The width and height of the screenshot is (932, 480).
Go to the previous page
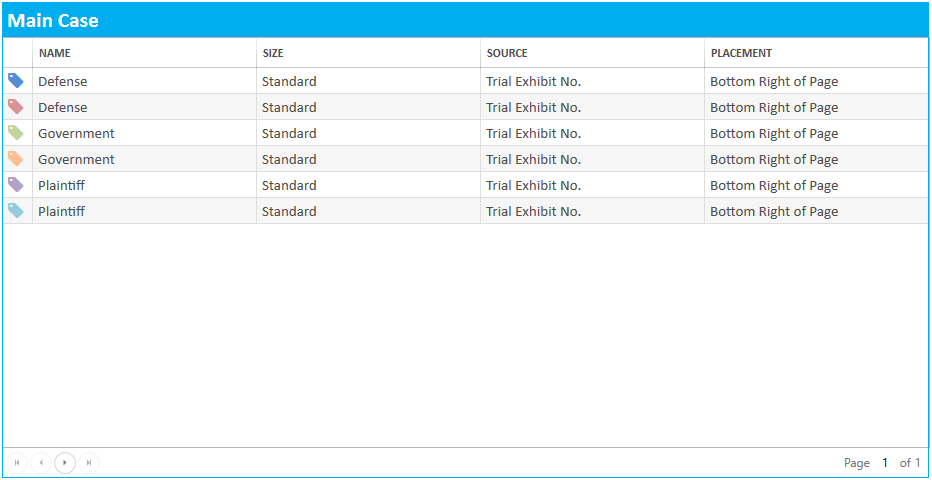click(x=40, y=462)
